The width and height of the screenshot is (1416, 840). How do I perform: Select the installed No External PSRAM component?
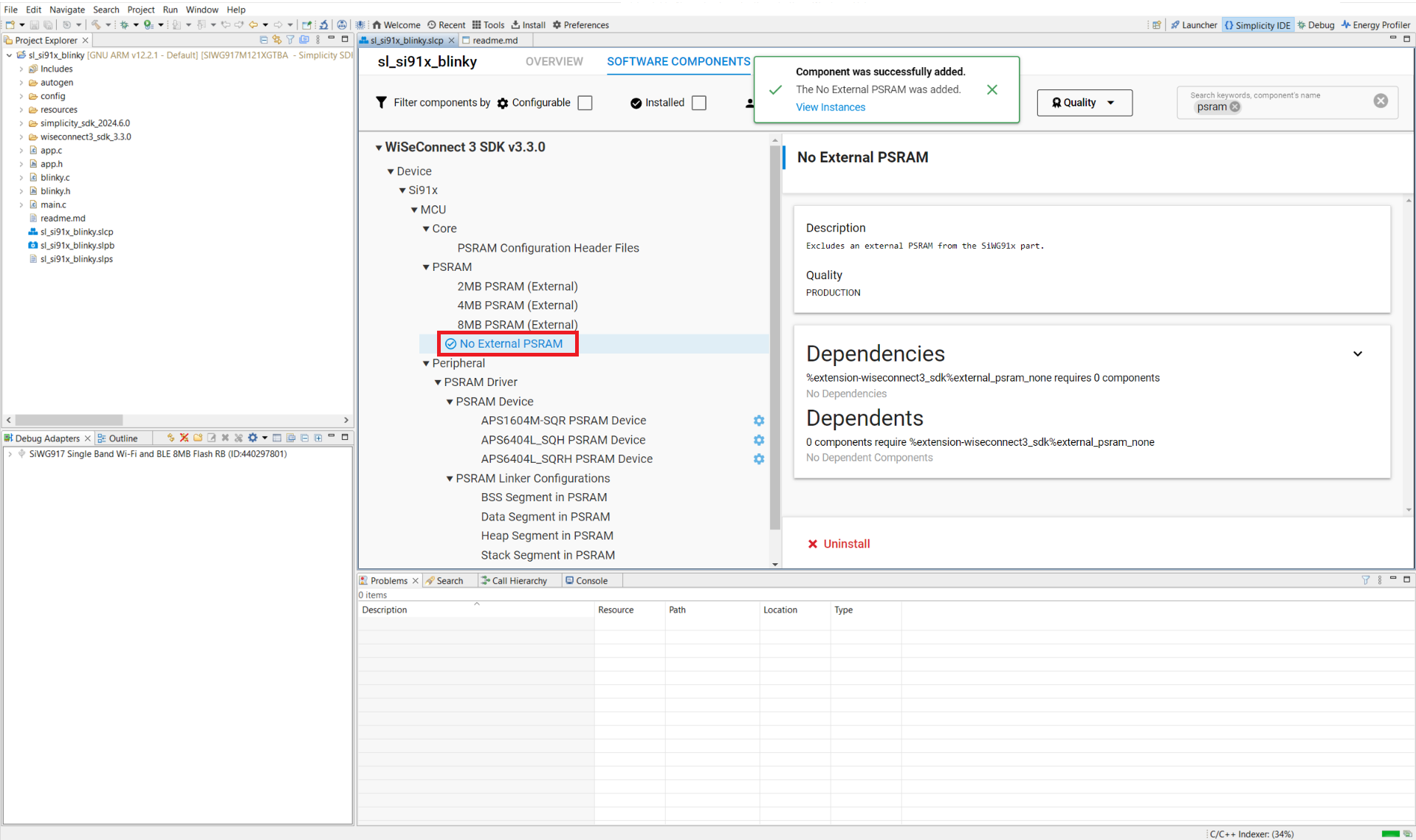[510, 344]
